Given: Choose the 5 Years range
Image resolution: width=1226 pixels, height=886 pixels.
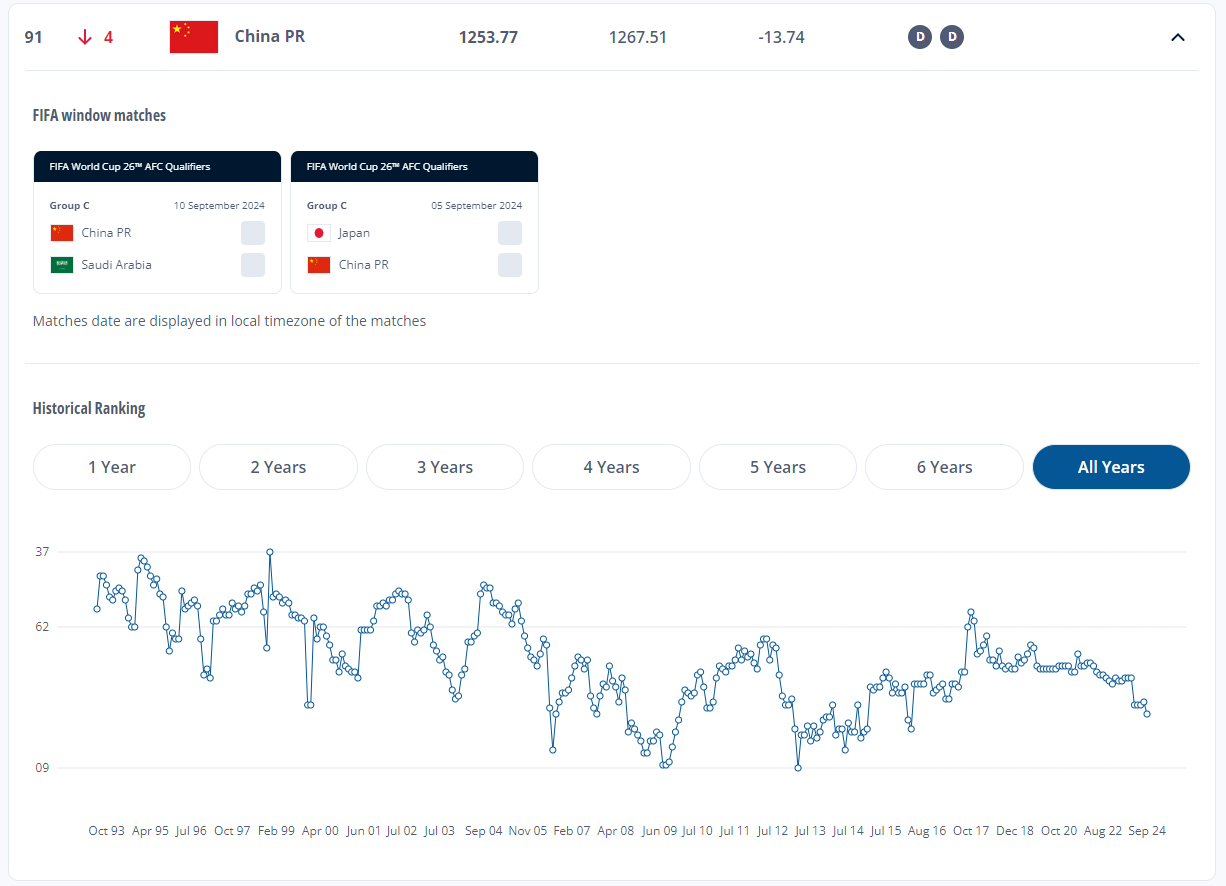Looking at the screenshot, I should [x=778, y=467].
